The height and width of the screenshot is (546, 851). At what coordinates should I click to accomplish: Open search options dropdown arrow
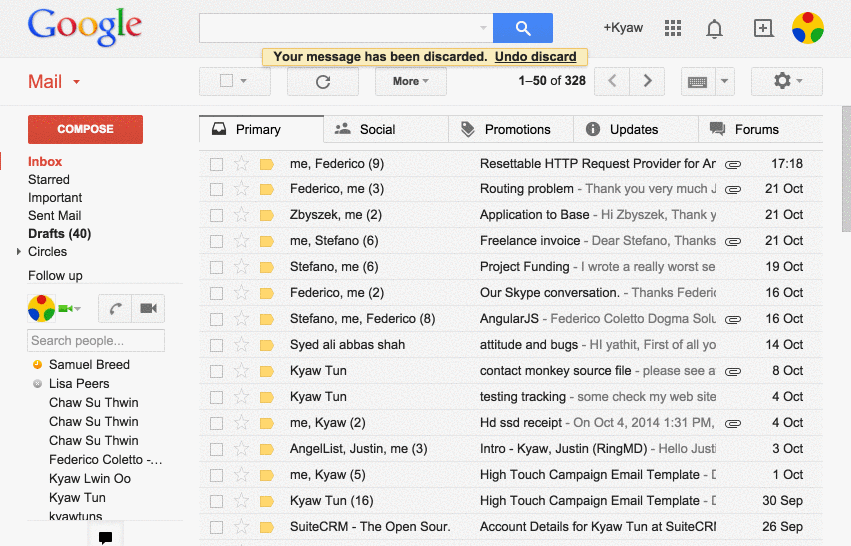(x=483, y=28)
